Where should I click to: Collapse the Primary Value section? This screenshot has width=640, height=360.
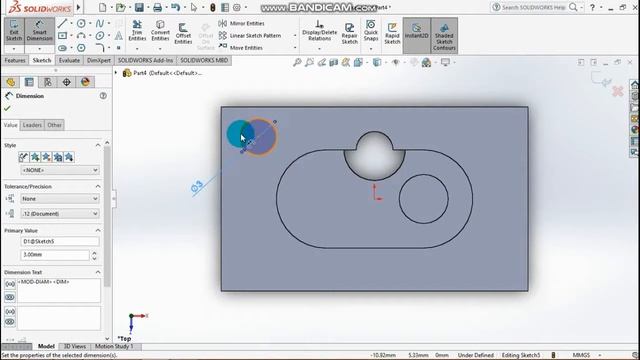pos(98,231)
